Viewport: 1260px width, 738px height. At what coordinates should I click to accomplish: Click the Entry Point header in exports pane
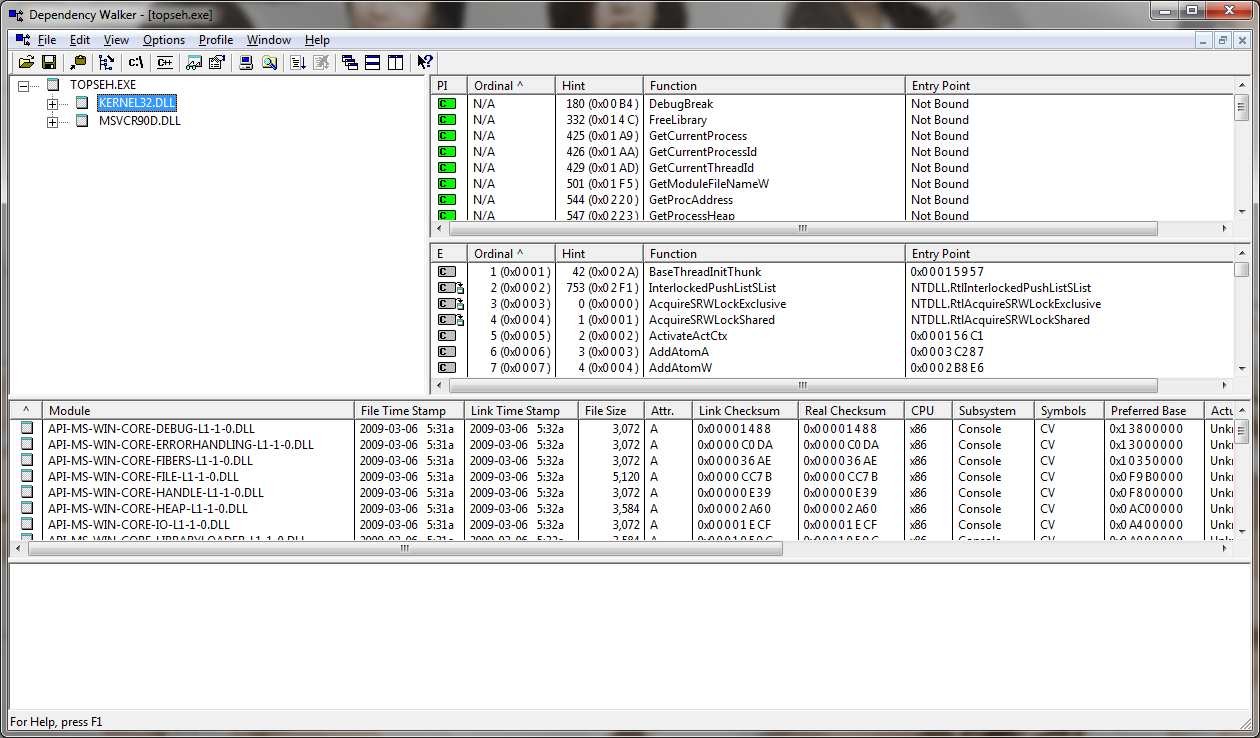tap(1070, 254)
